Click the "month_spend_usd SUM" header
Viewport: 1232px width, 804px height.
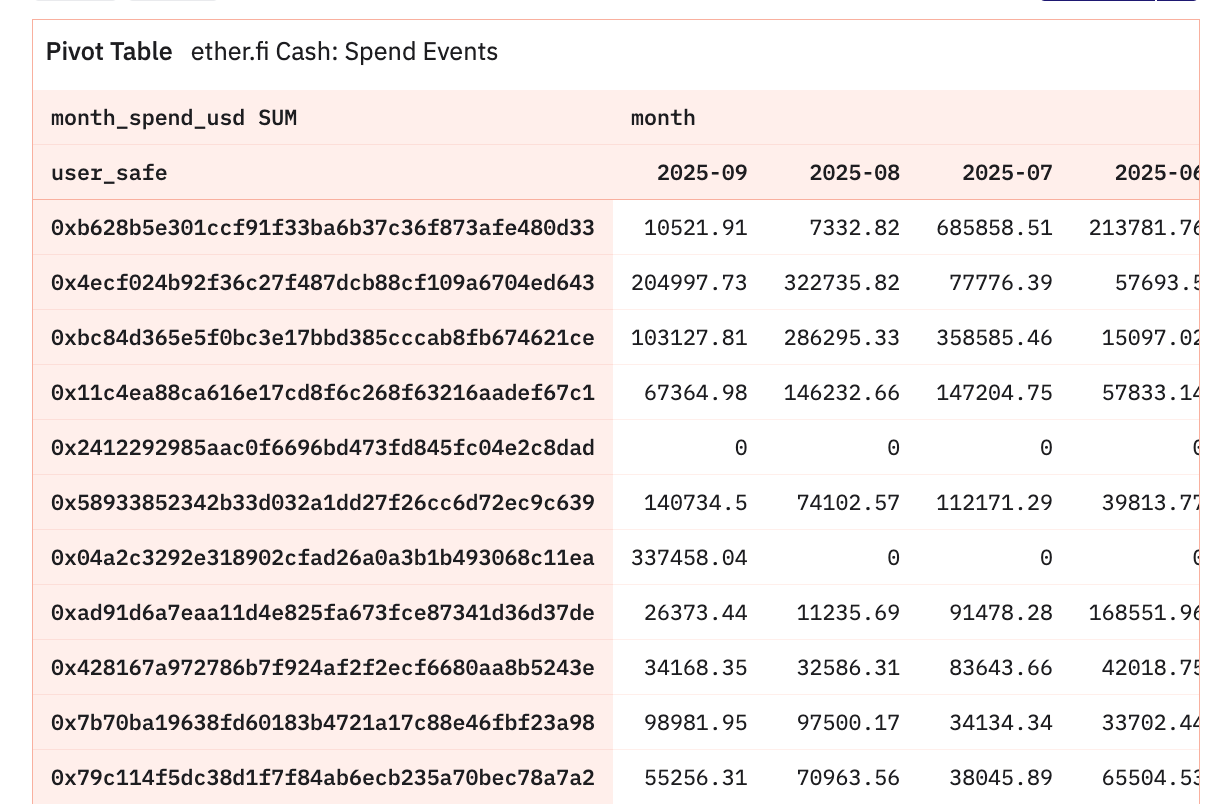[174, 118]
